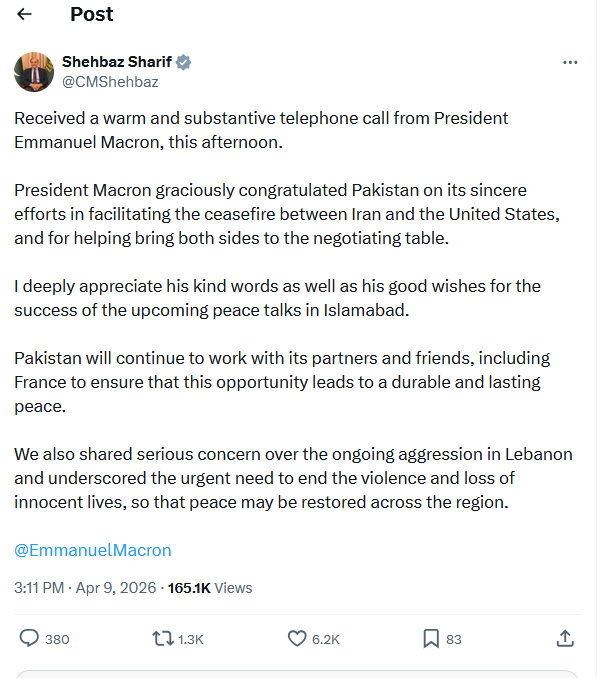The height and width of the screenshot is (678, 607).
Task: Click the 1.3K reposts count
Action: coord(190,639)
